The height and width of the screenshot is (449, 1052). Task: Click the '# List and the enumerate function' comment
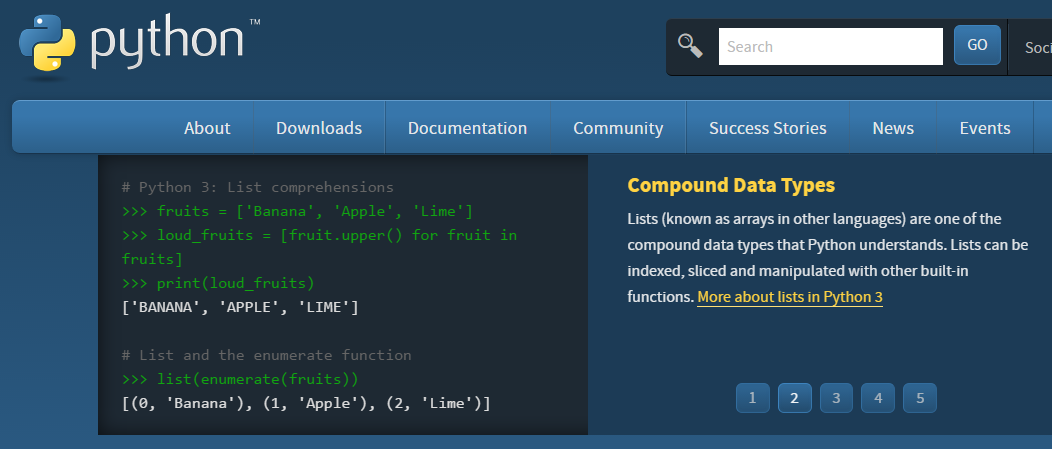click(x=266, y=355)
